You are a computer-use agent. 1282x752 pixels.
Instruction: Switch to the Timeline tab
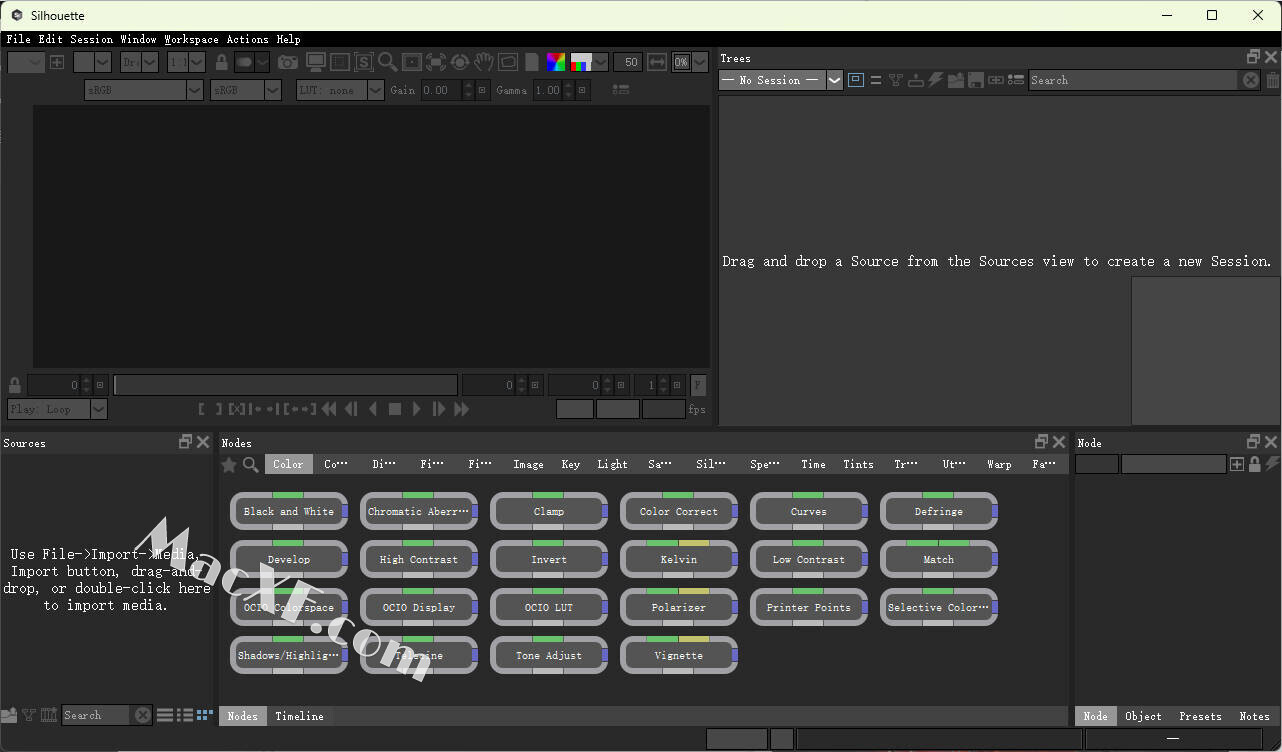click(299, 716)
